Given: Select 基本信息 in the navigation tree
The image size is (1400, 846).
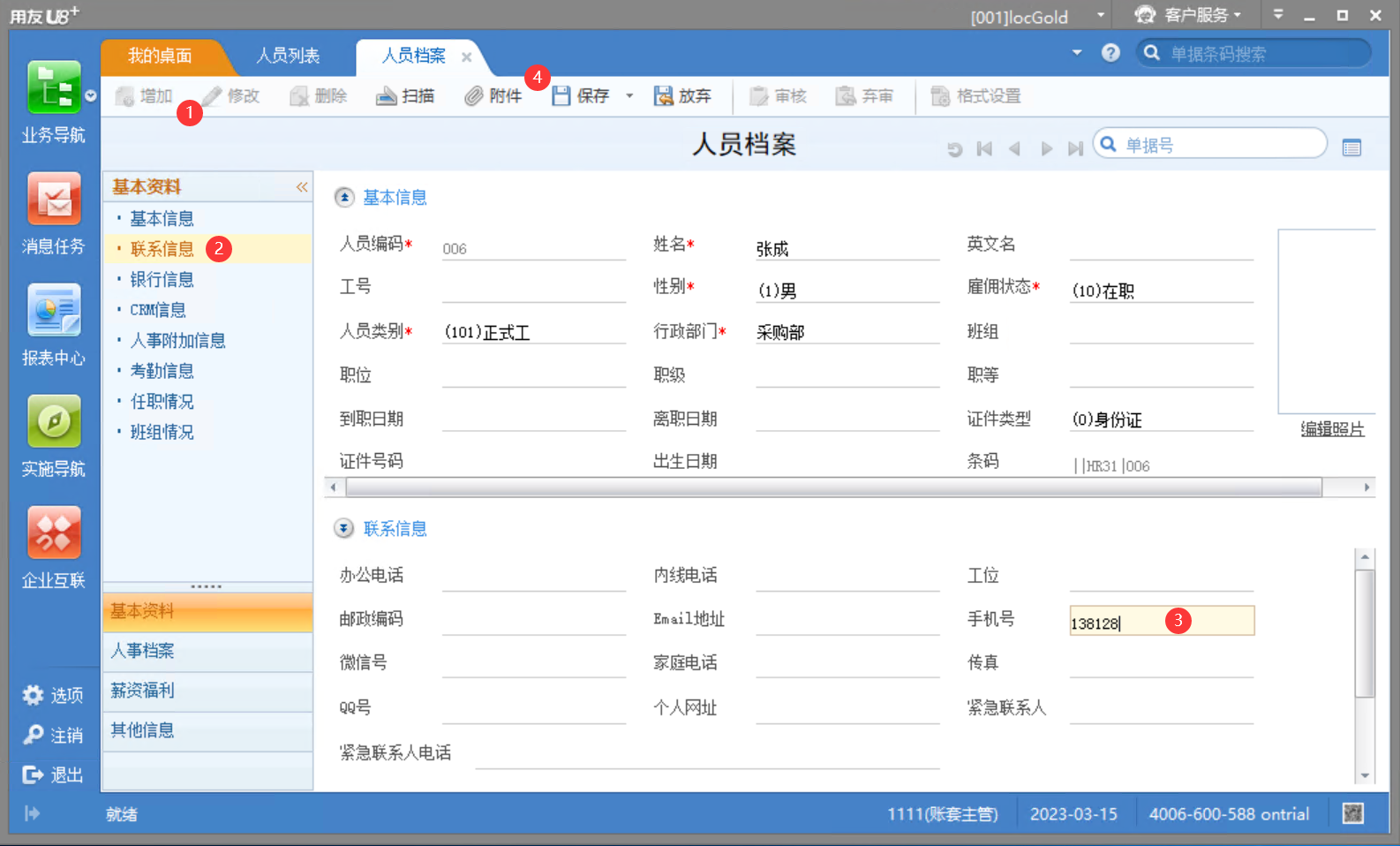Looking at the screenshot, I should (x=162, y=219).
